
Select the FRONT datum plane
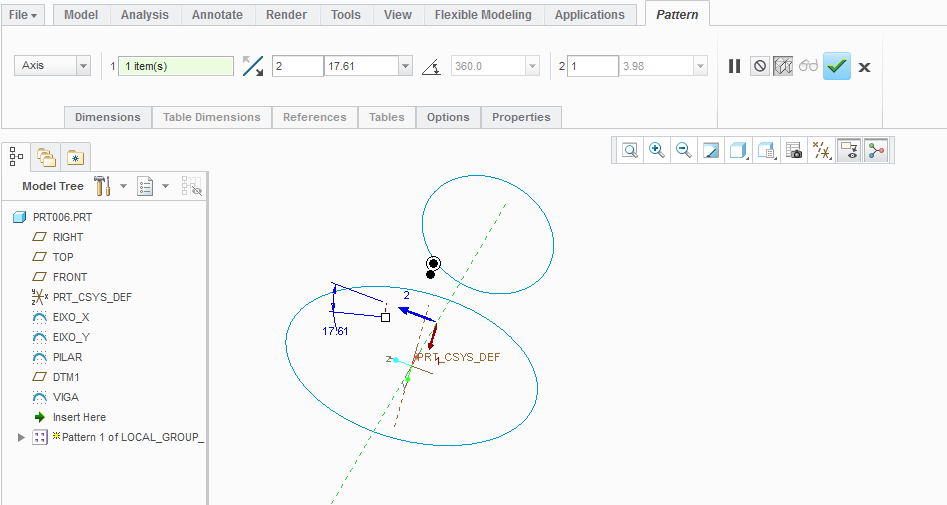[69, 277]
